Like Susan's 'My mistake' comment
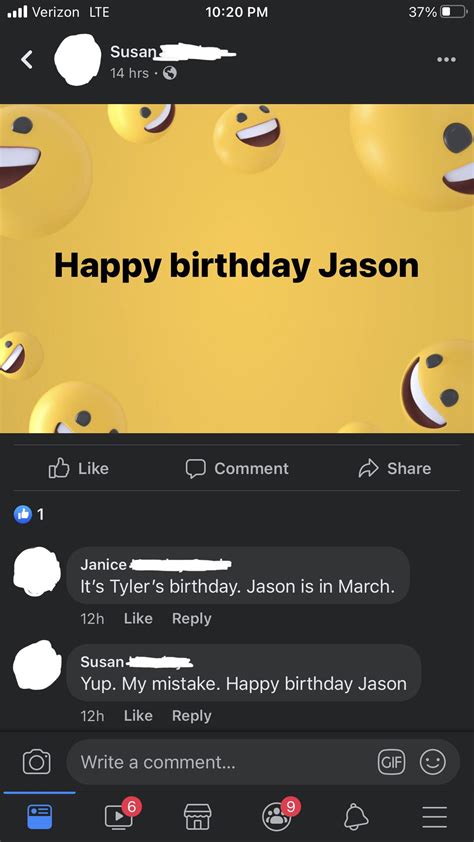The image size is (474, 842). (138, 716)
